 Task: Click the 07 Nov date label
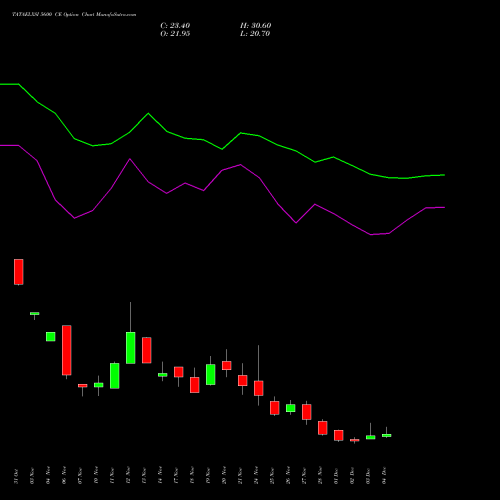[x=80, y=476]
